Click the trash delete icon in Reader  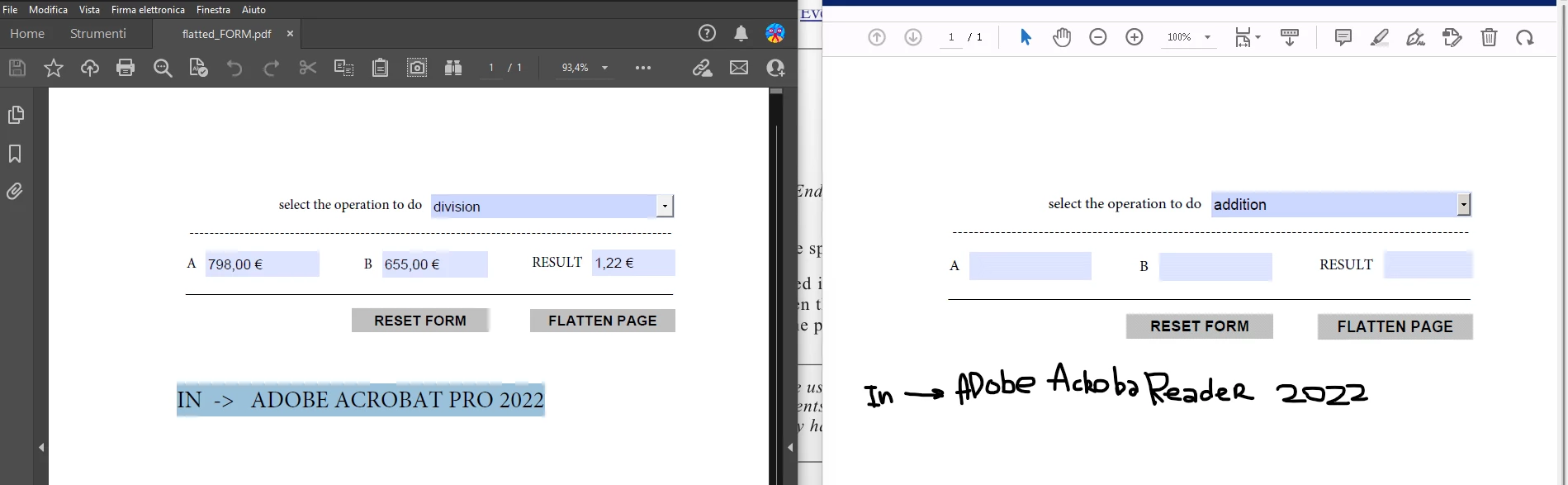pos(1489,37)
